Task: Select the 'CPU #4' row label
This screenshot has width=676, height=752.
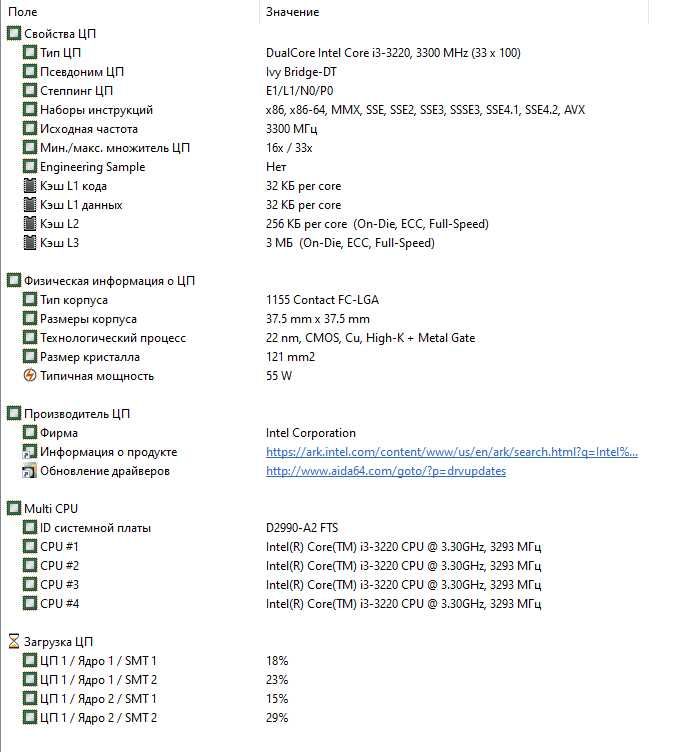Action: (59, 604)
